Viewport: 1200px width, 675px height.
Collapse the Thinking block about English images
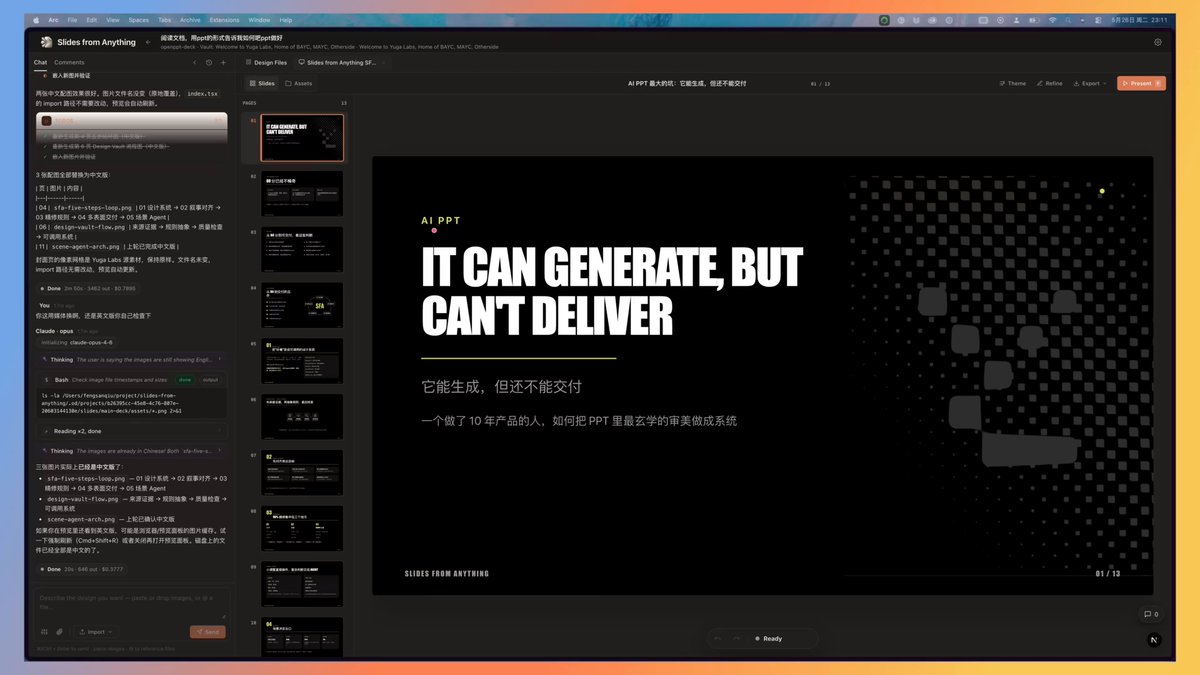click(132, 359)
